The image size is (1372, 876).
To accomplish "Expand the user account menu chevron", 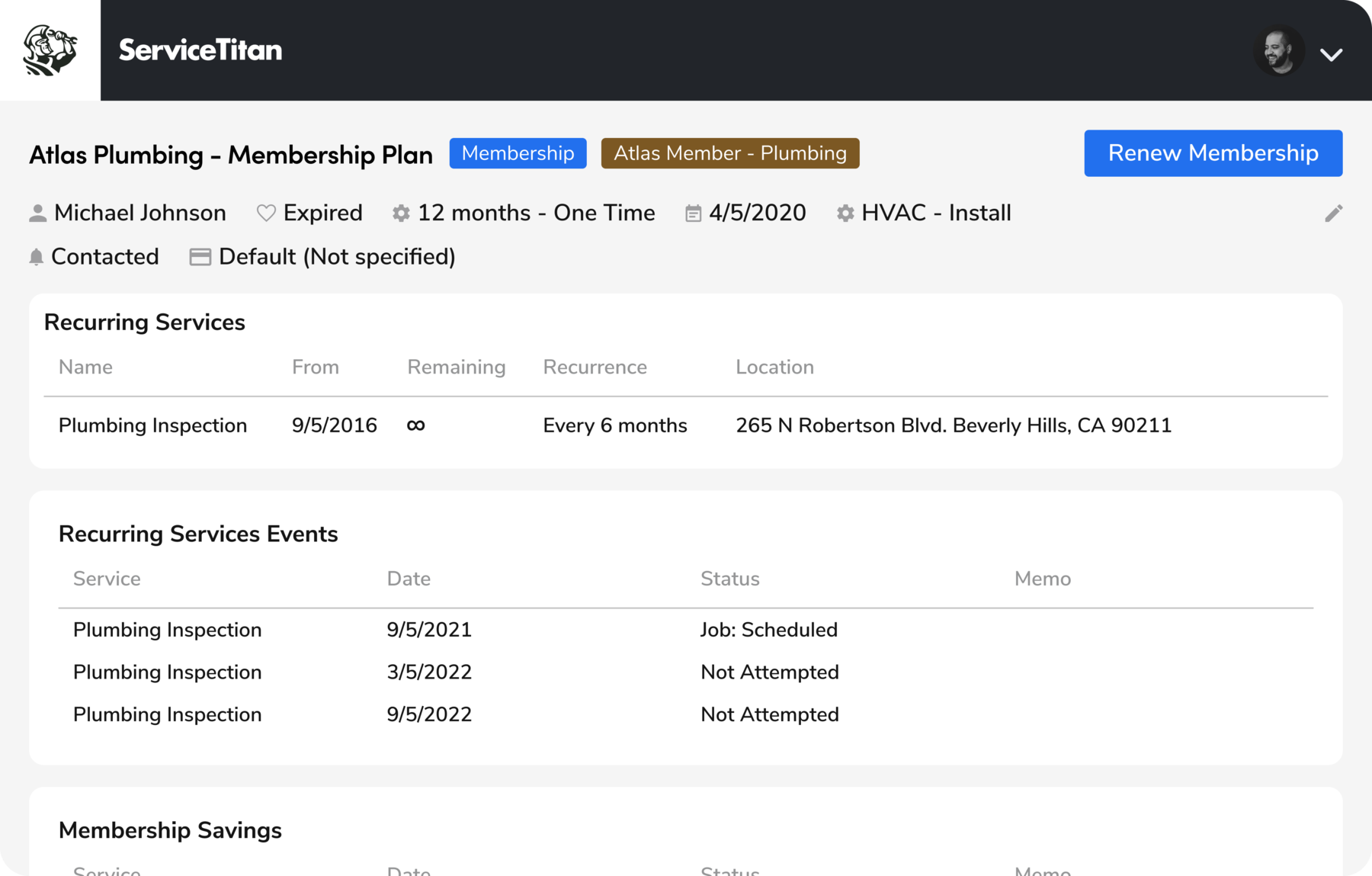I will pyautogui.click(x=1332, y=53).
